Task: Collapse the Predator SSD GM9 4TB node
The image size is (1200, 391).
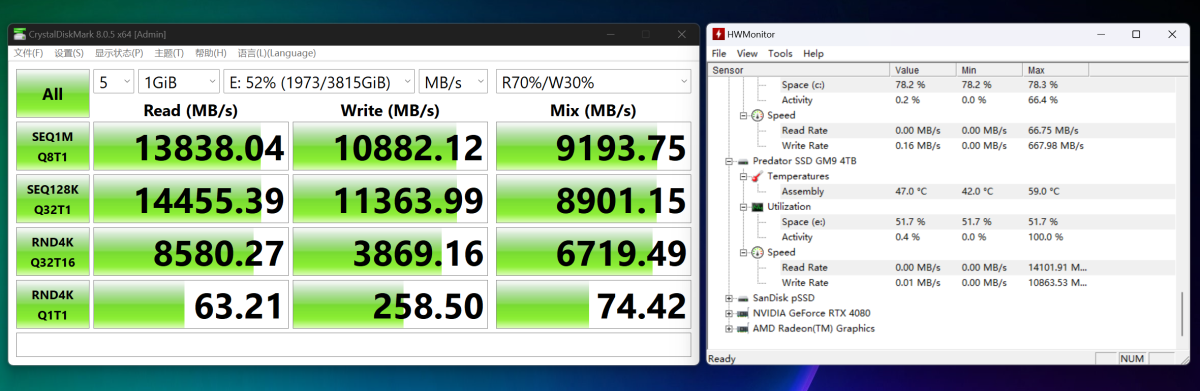Action: click(729, 161)
